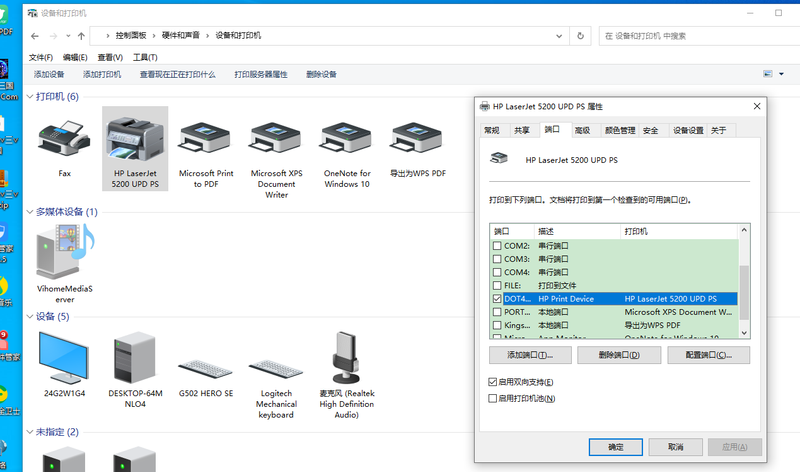
Task: Select OneNote for Windows 10 printer
Action: [x=347, y=138]
